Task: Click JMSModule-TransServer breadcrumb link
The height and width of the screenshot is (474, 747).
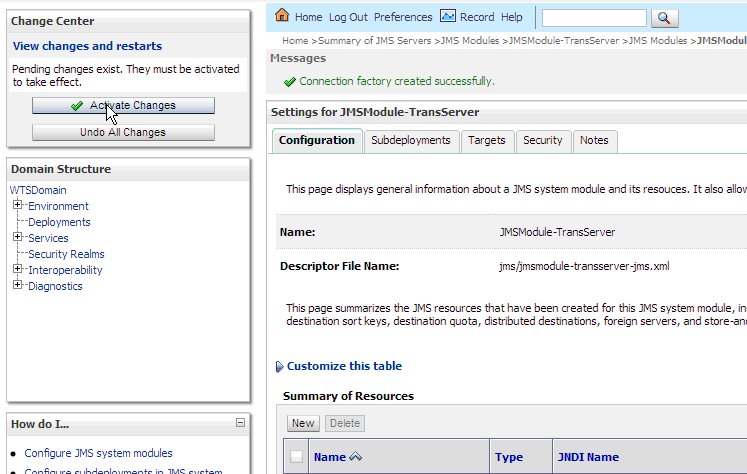Action: (564, 41)
